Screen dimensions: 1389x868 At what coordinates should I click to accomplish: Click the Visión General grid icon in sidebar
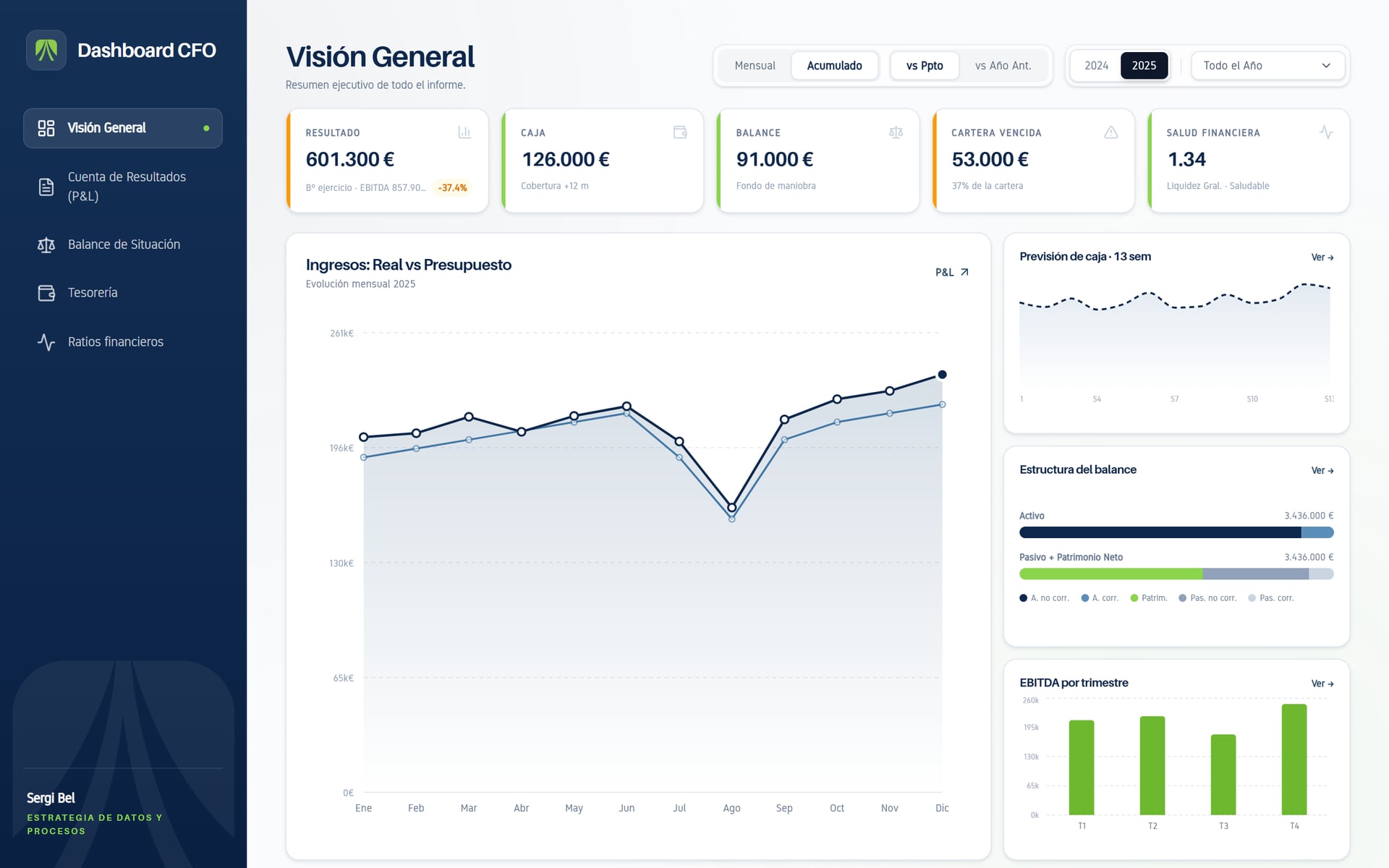[46, 128]
